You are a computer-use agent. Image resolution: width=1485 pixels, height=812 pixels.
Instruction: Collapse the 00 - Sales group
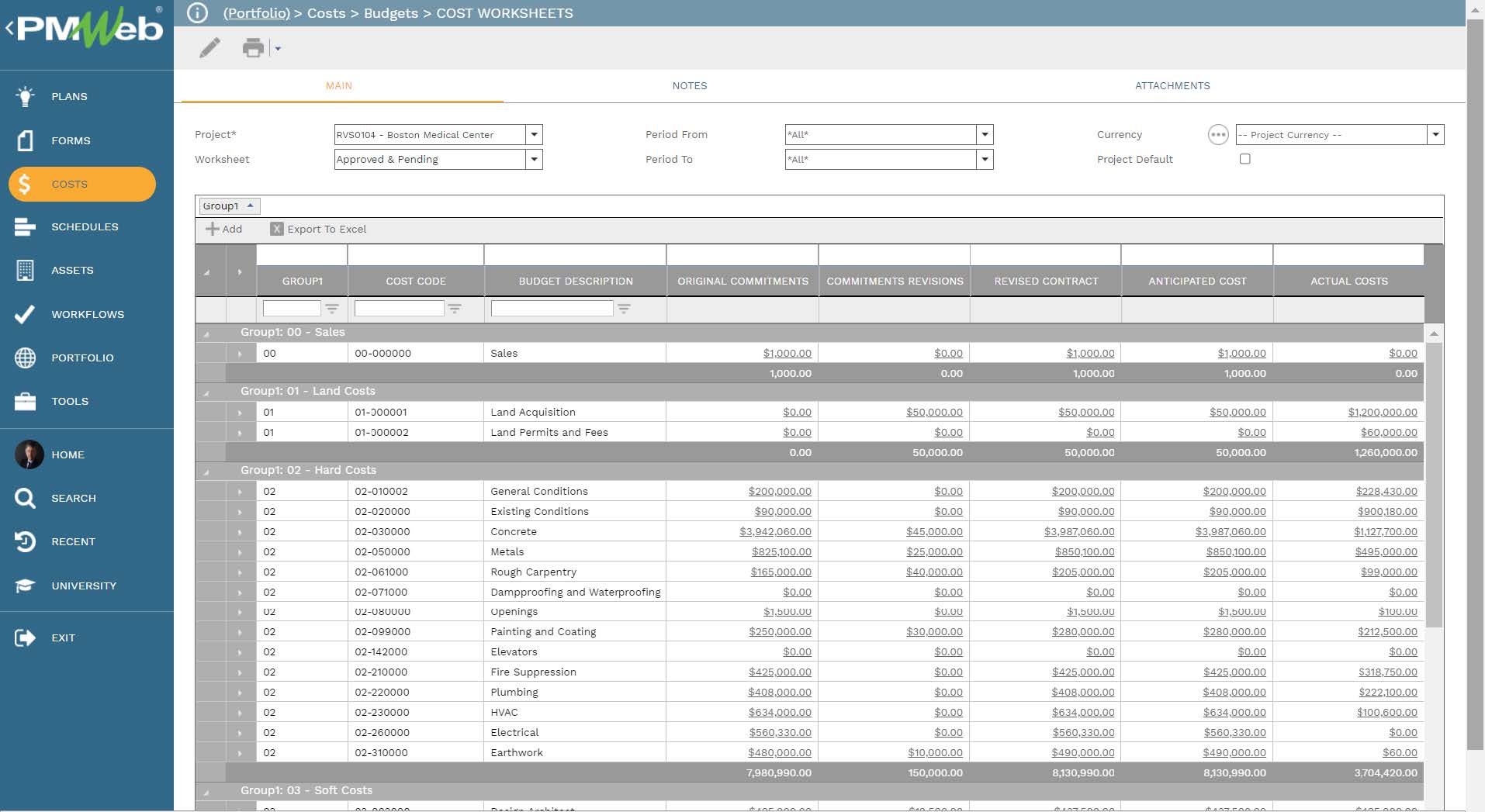coord(206,333)
